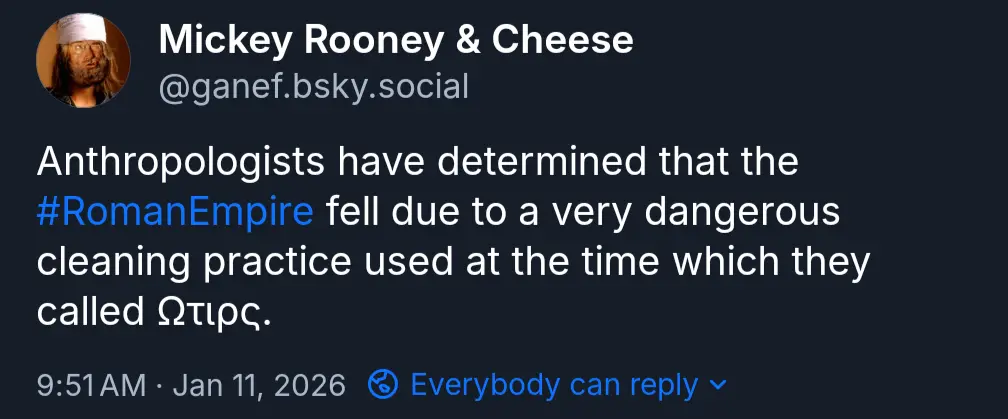The width and height of the screenshot is (1008, 419).
Task: Expand the reply settings chevron arrow
Action: coord(717,384)
